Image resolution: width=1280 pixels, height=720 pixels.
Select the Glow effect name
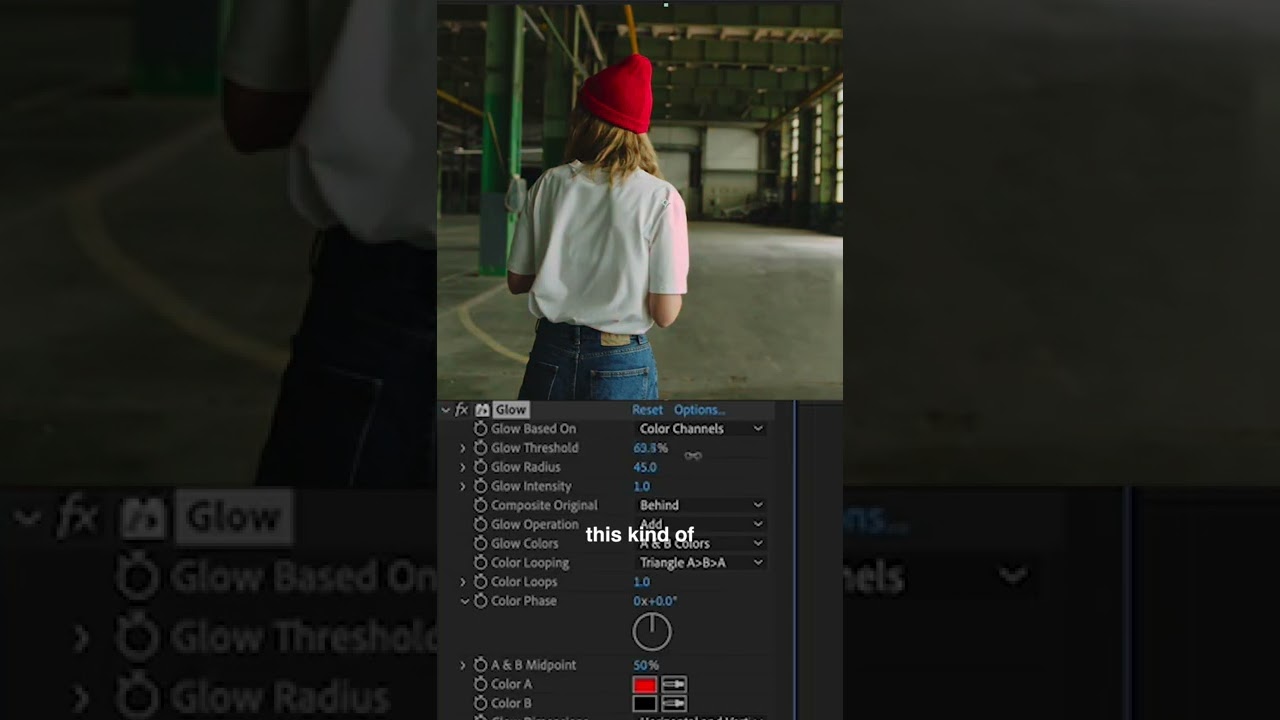tap(510, 410)
